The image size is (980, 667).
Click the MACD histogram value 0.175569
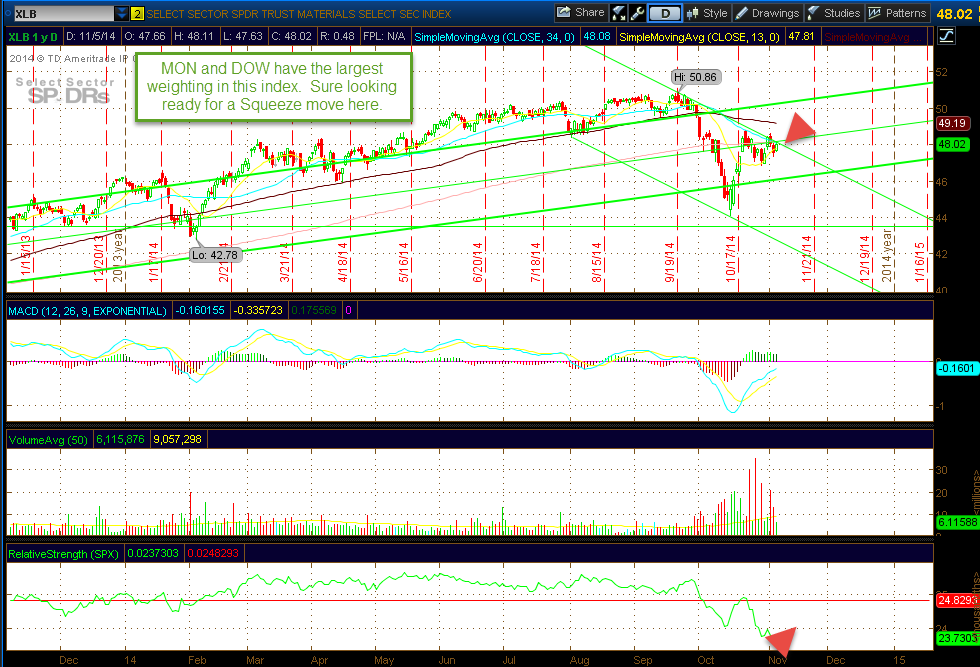(x=314, y=311)
